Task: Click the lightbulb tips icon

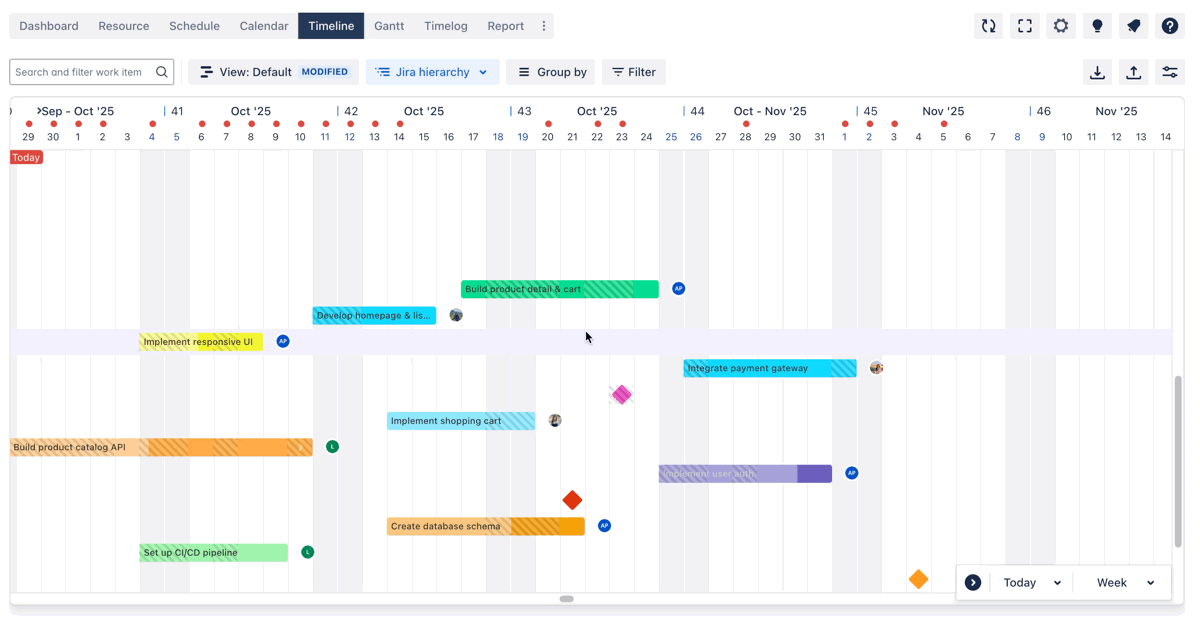Action: tap(1097, 26)
